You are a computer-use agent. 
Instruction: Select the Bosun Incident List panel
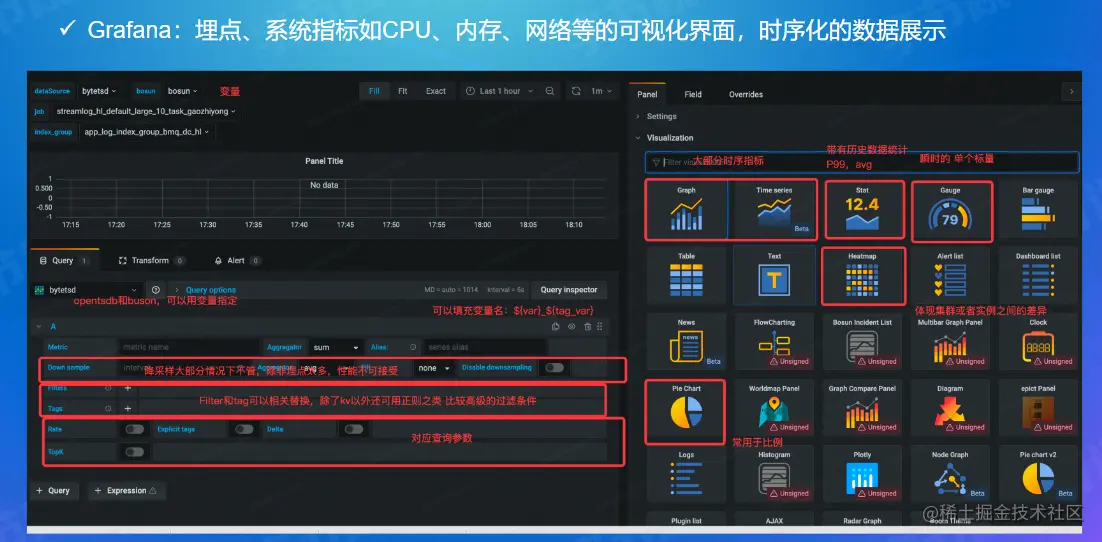[x=862, y=341]
